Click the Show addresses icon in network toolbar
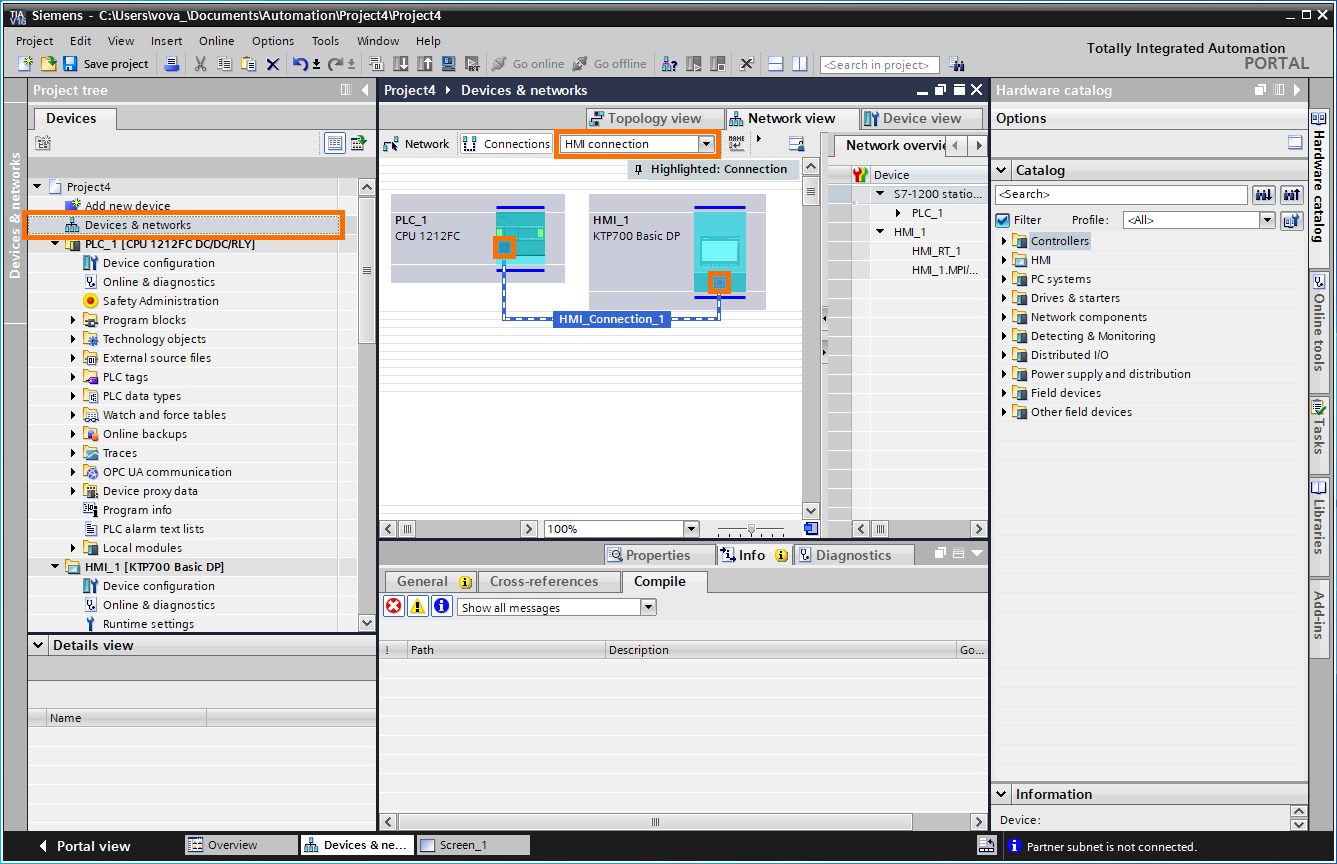Viewport: 1337px width, 864px height. click(x=737, y=143)
